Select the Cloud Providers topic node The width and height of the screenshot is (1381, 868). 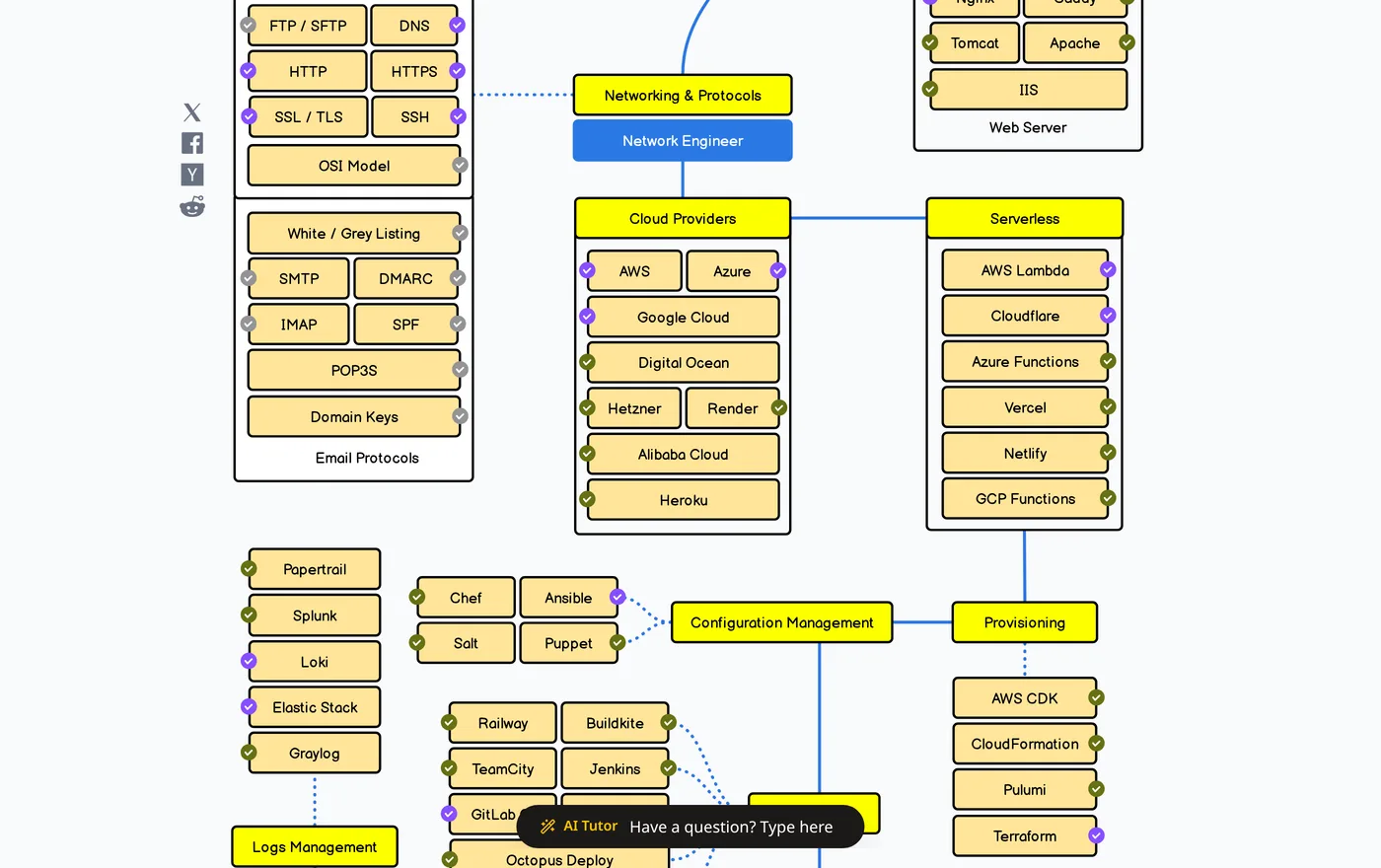683,219
